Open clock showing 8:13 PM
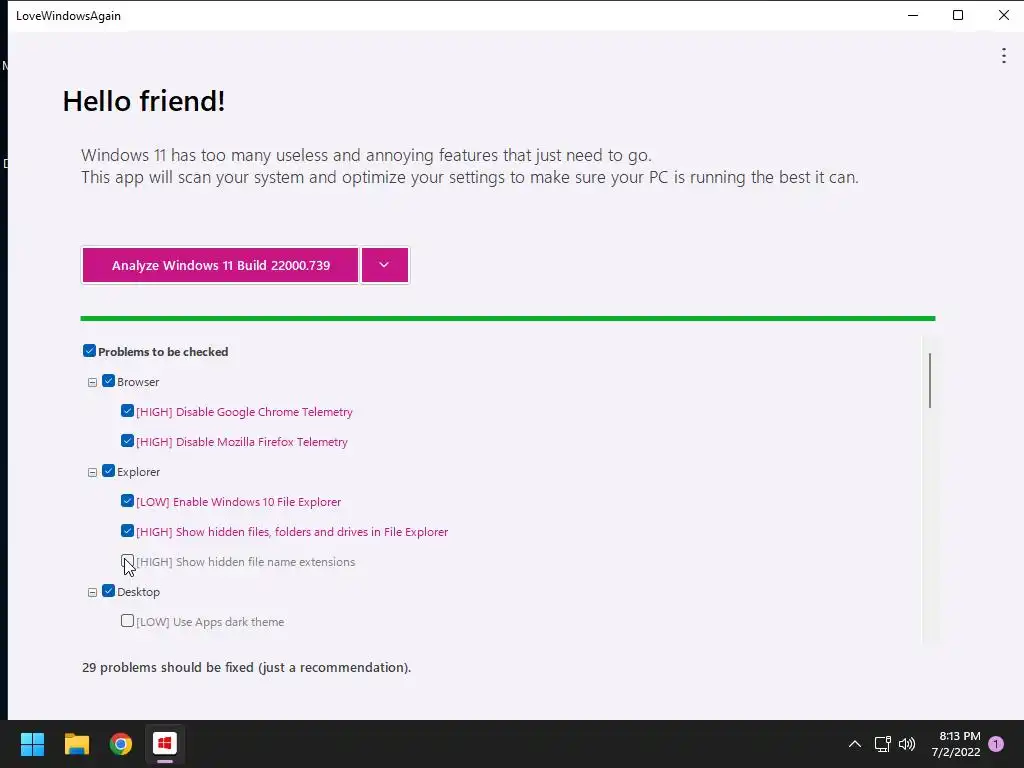 pyautogui.click(x=956, y=744)
